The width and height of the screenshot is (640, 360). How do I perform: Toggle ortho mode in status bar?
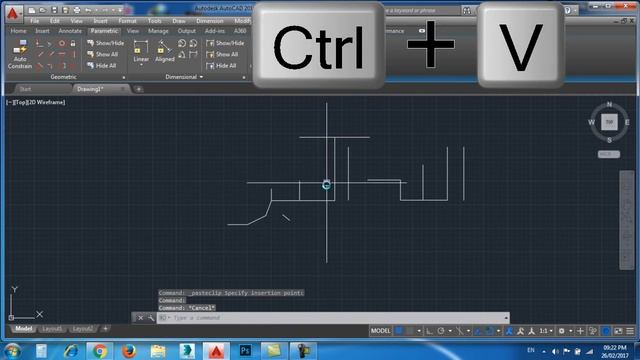429,331
